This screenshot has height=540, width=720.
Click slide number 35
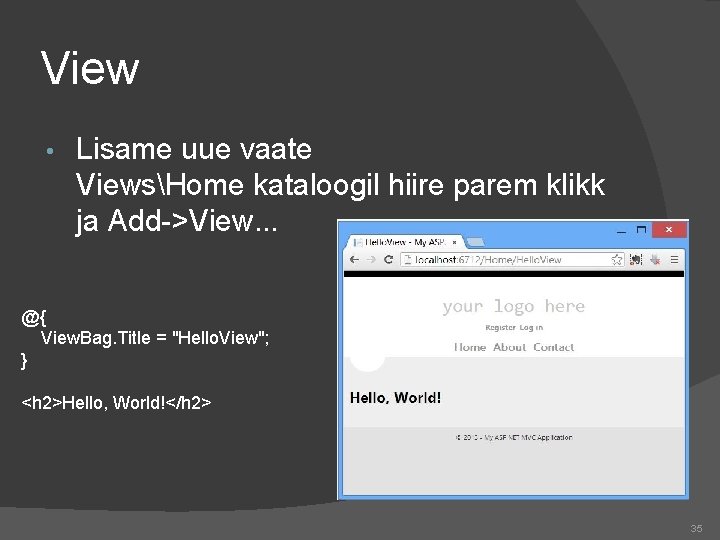point(696,529)
